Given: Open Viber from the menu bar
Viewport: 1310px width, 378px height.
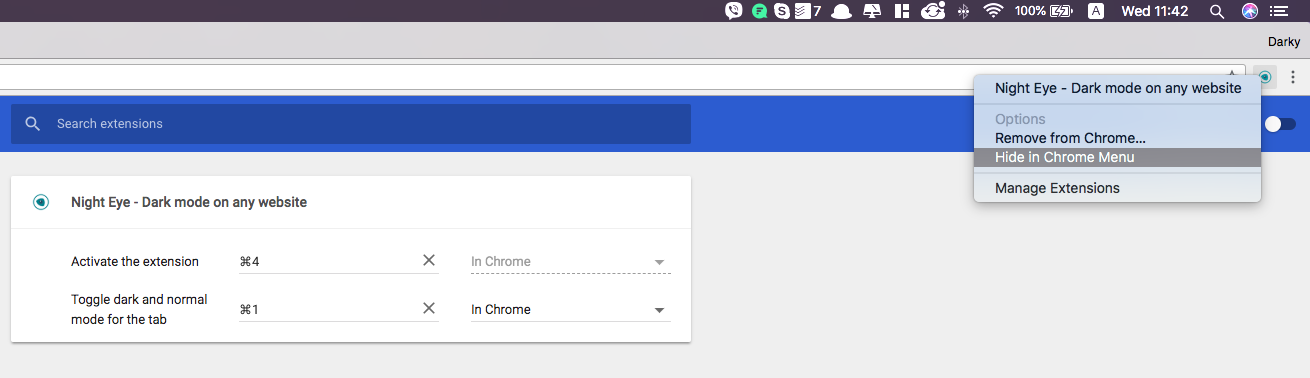Looking at the screenshot, I should 734,11.
